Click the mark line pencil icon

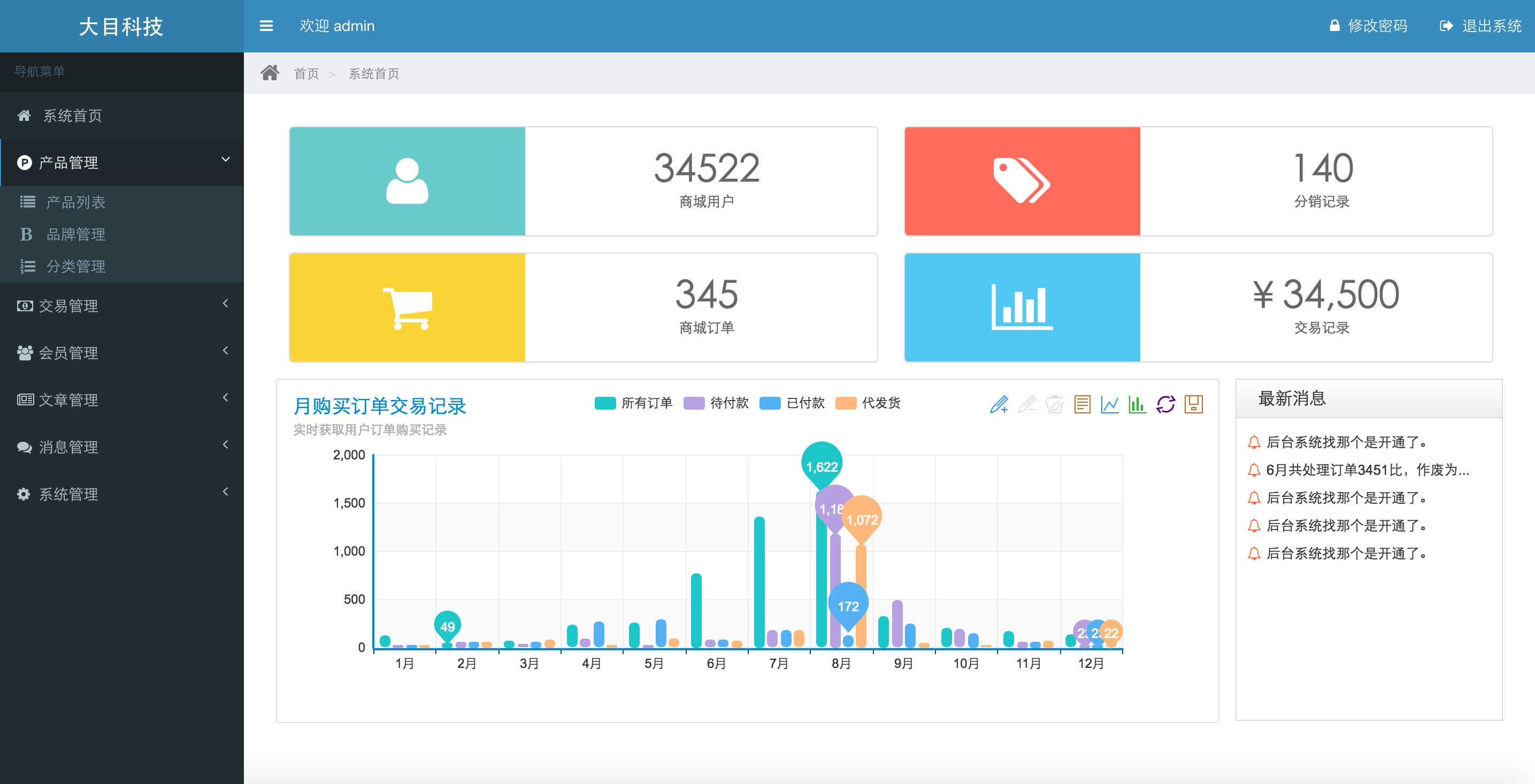pos(999,404)
